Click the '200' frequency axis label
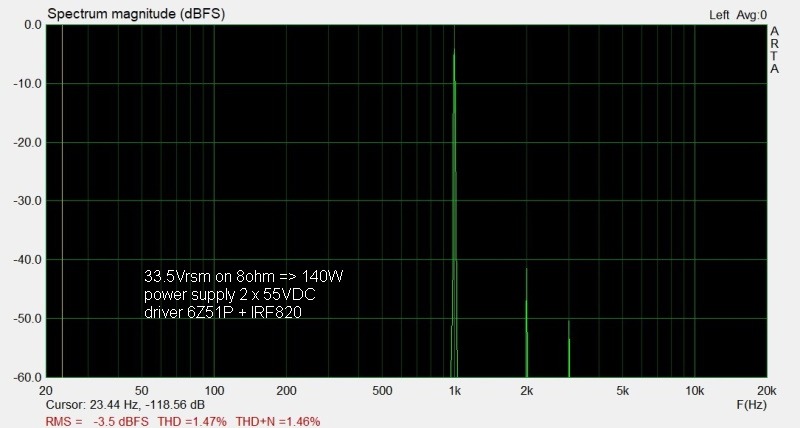 click(x=286, y=391)
